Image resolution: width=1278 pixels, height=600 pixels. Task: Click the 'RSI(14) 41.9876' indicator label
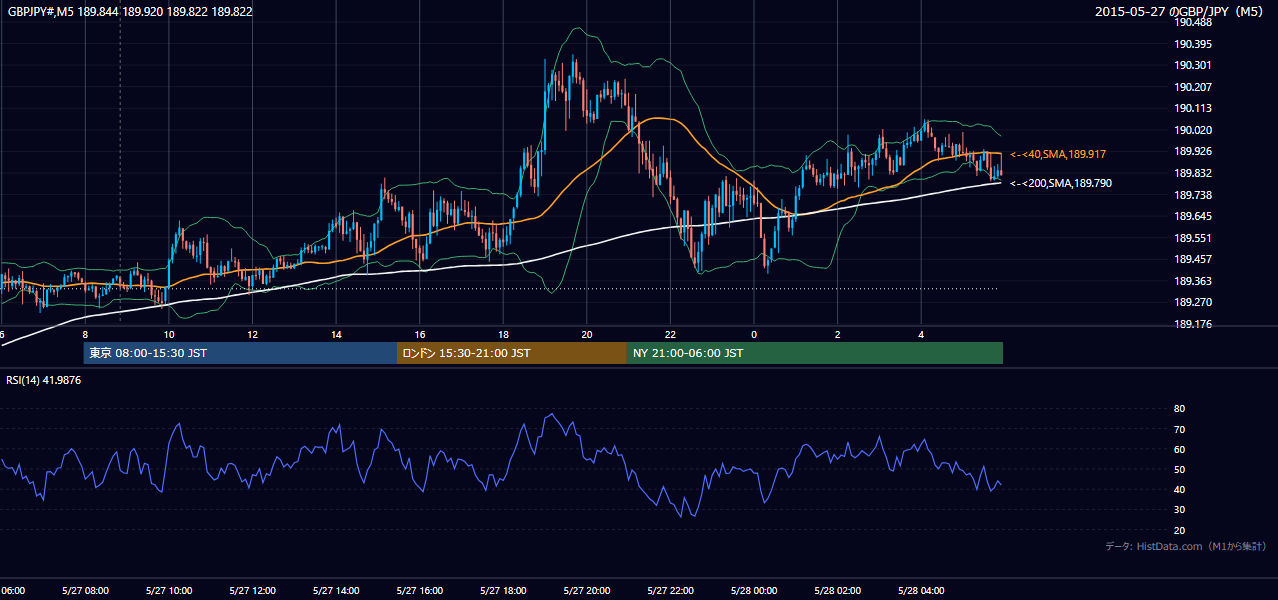click(x=44, y=380)
